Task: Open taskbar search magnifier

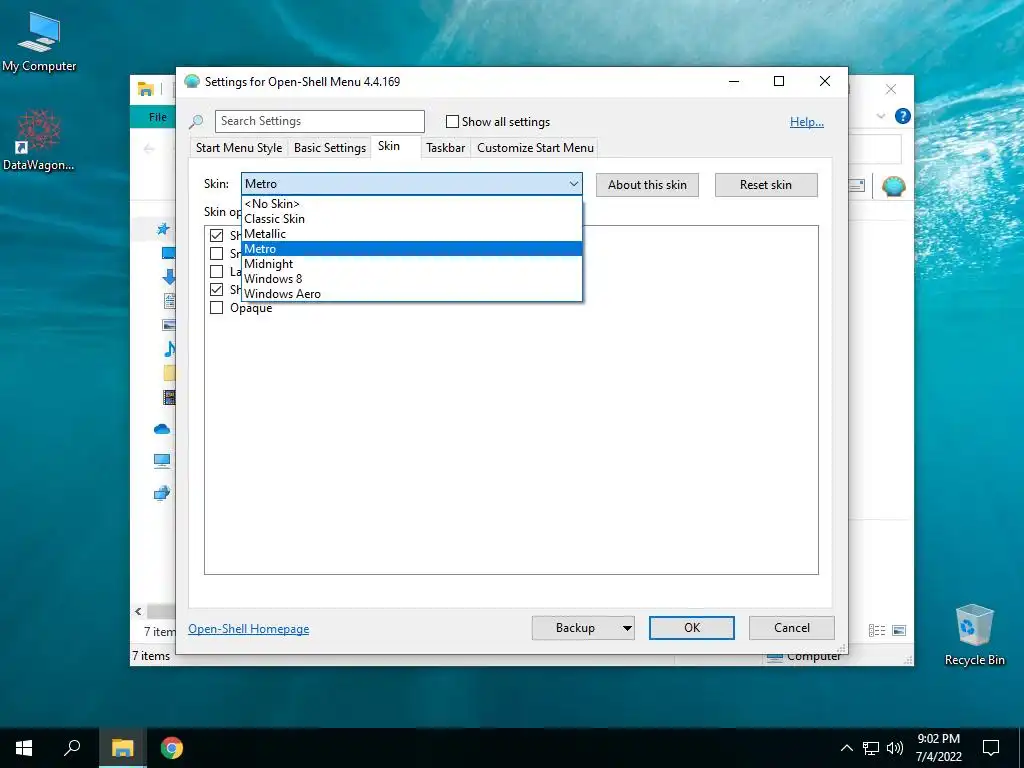Action: [72, 748]
